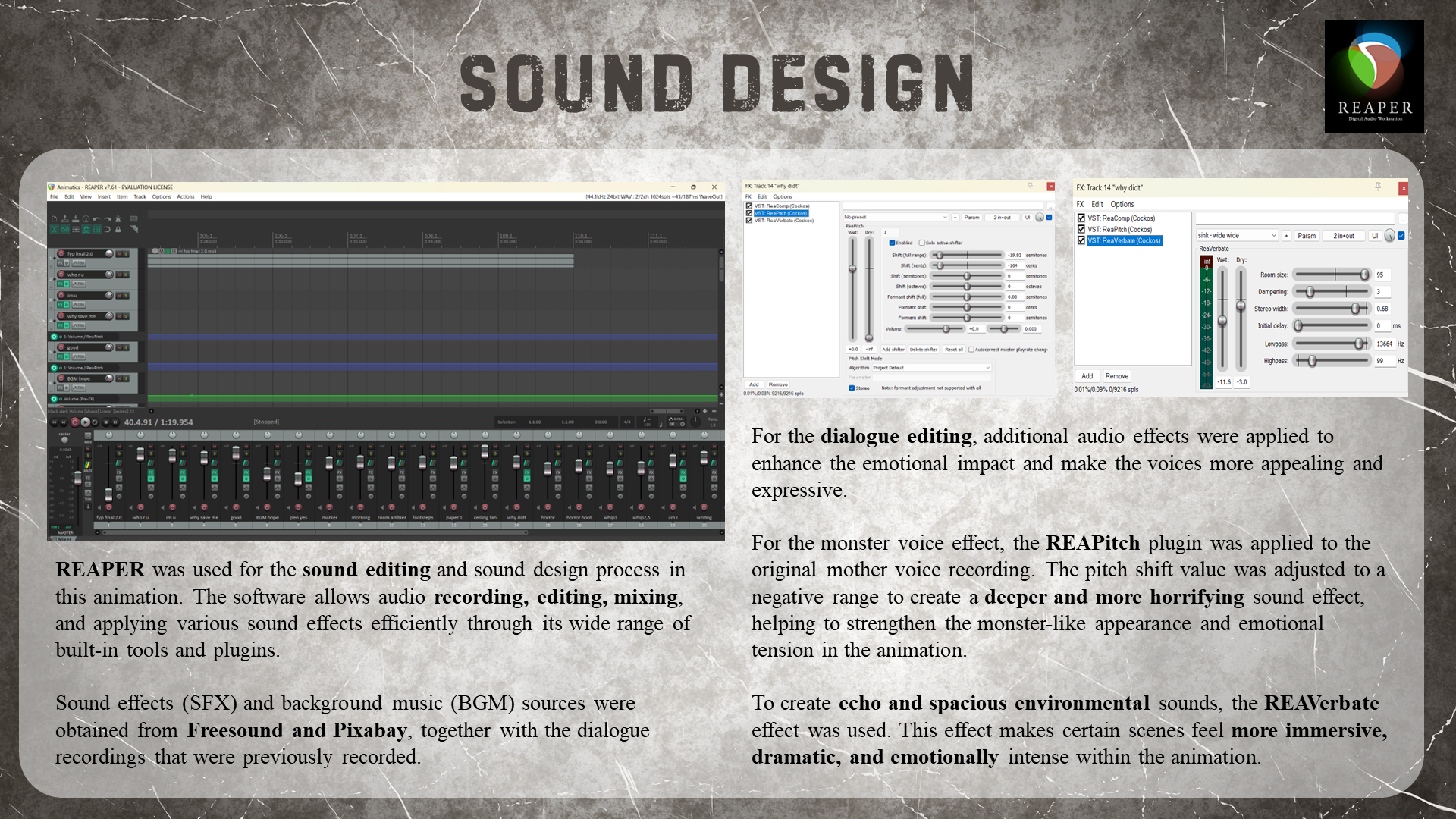Open the File menu in REAPER
The height and width of the screenshot is (819, 1456).
[54, 196]
